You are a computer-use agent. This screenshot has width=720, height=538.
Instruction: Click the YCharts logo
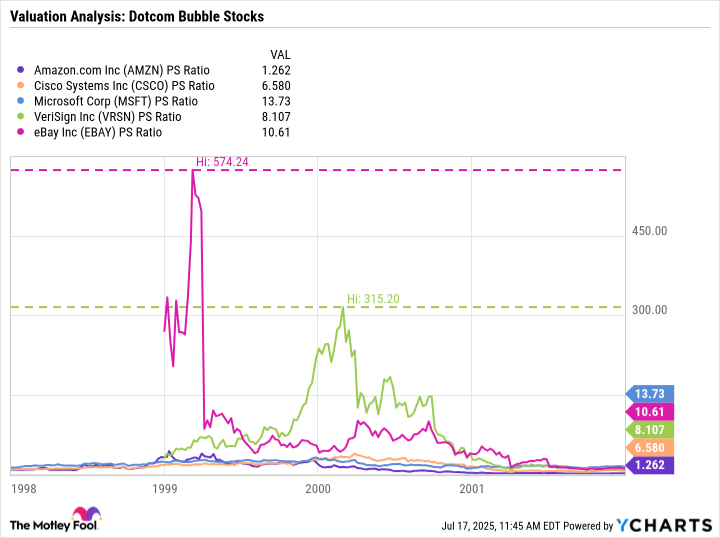[x=664, y=525]
